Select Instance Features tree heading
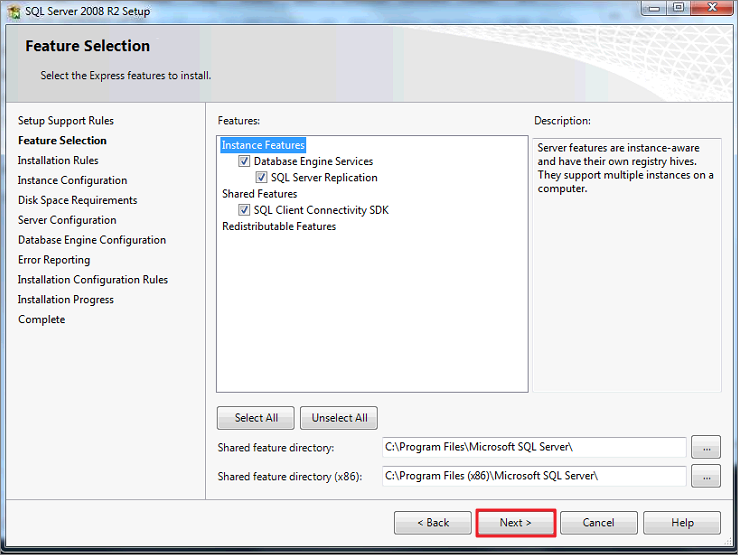The width and height of the screenshot is (738, 555). pos(263,145)
